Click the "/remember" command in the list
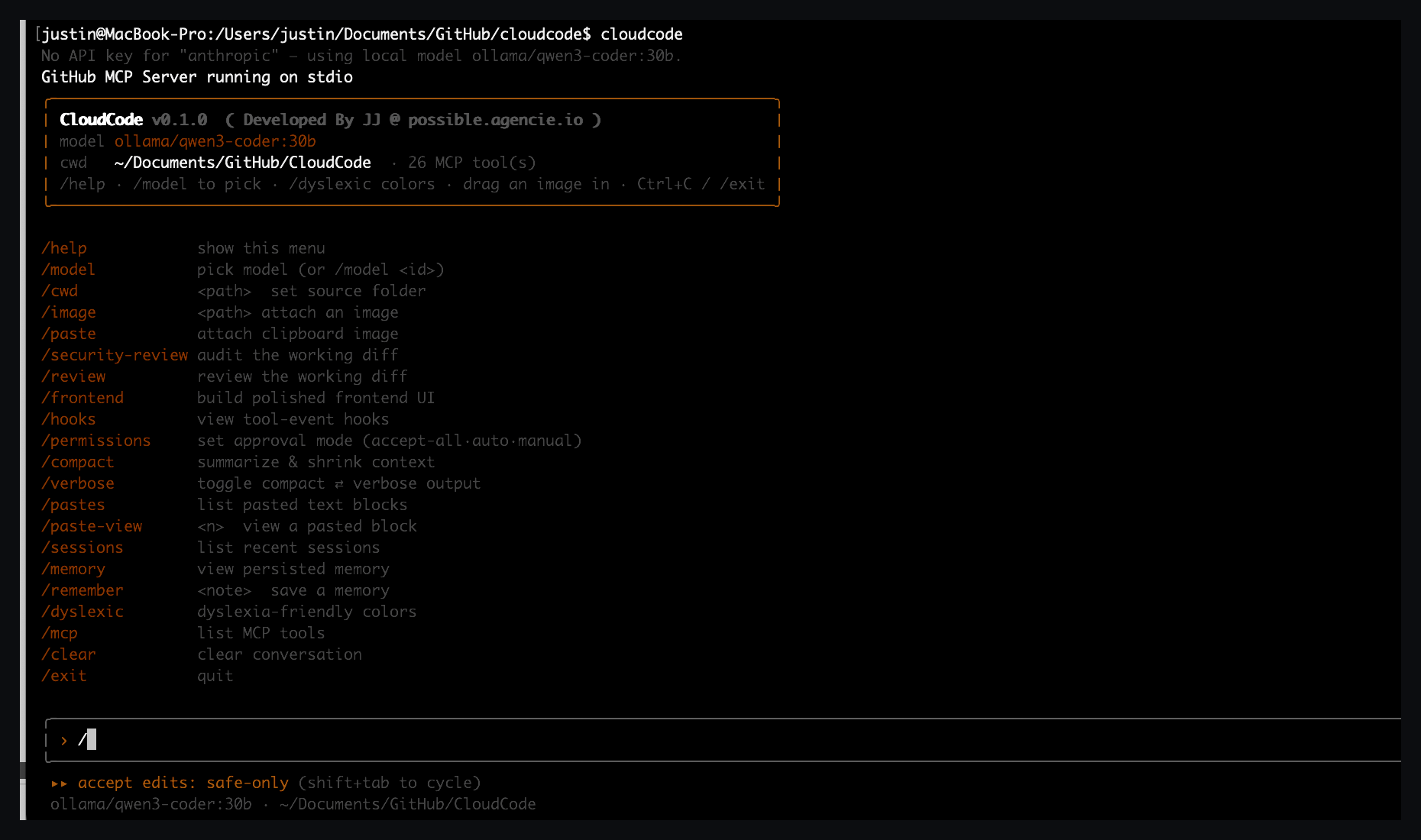 tap(83, 590)
